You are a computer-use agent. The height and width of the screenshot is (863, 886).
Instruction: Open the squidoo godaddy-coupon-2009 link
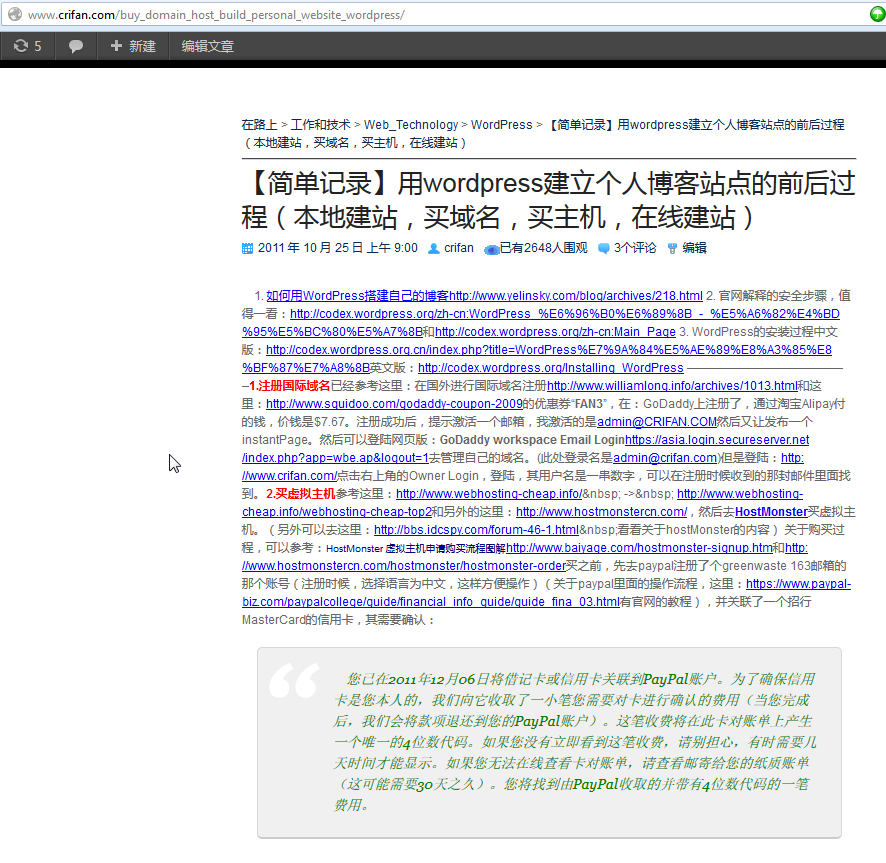pyautogui.click(x=394, y=404)
